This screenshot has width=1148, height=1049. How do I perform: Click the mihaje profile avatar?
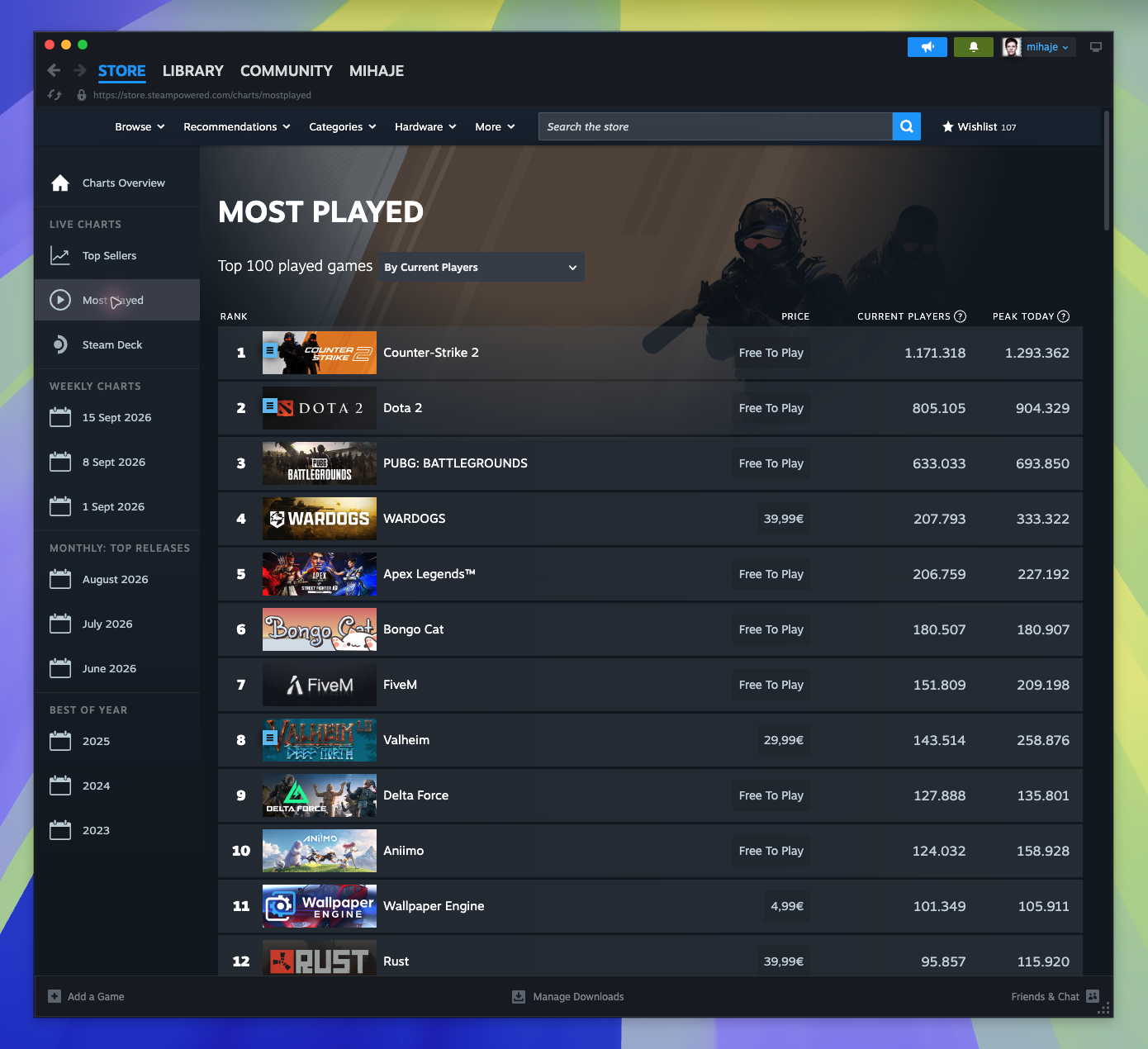pos(1012,47)
